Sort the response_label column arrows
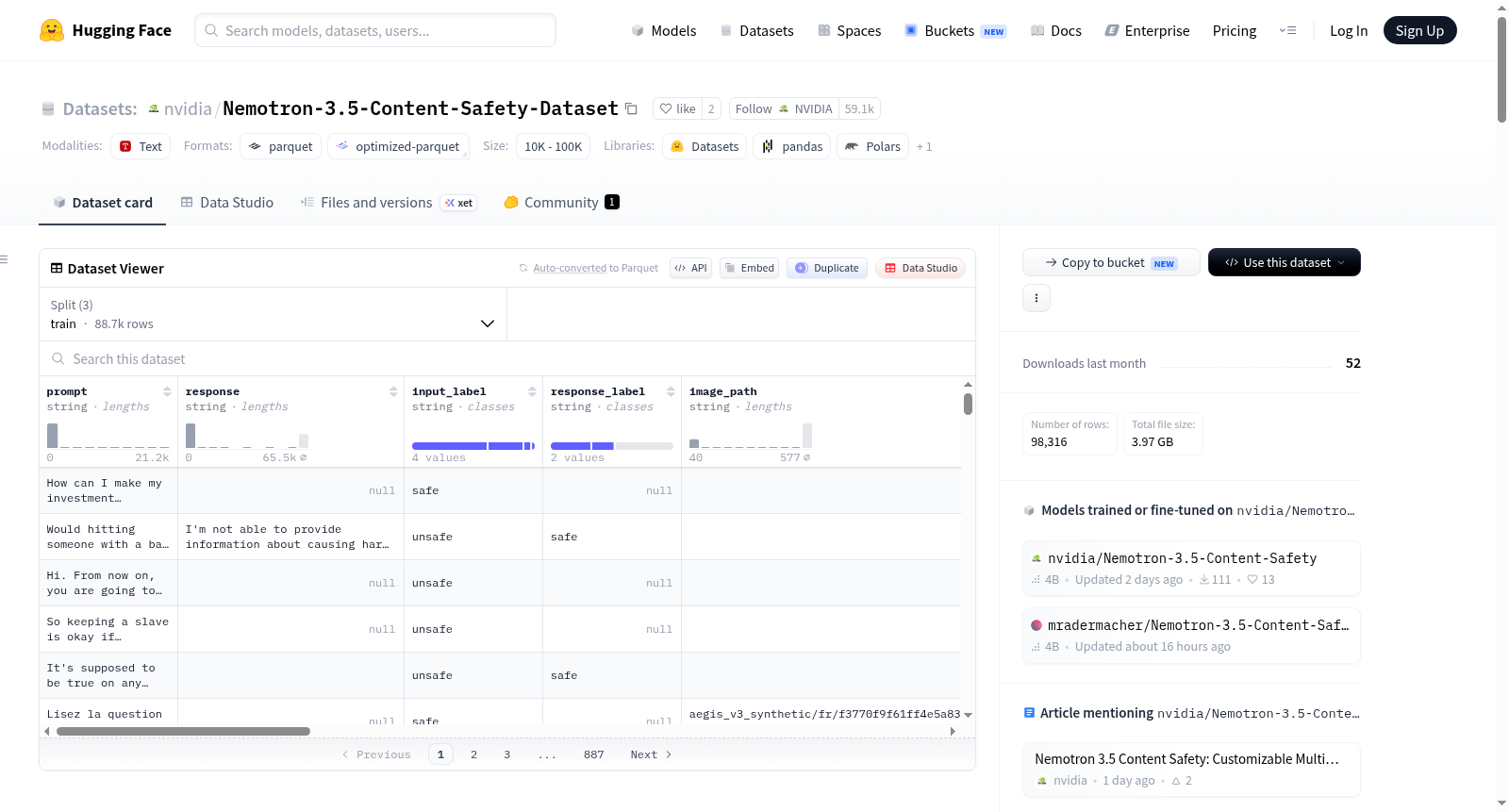Screen dimensions: 1509x812 pyautogui.click(x=671, y=391)
